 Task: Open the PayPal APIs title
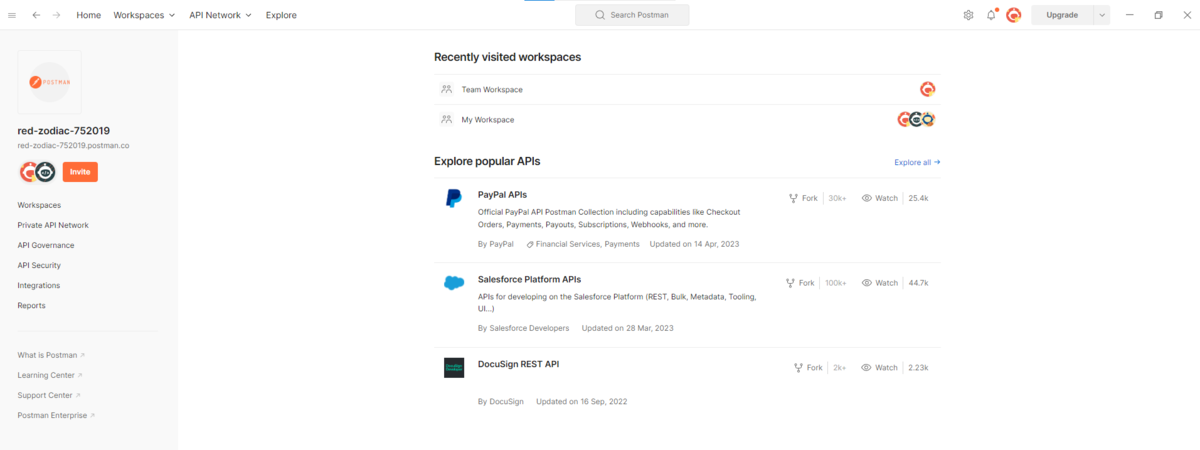tap(503, 194)
